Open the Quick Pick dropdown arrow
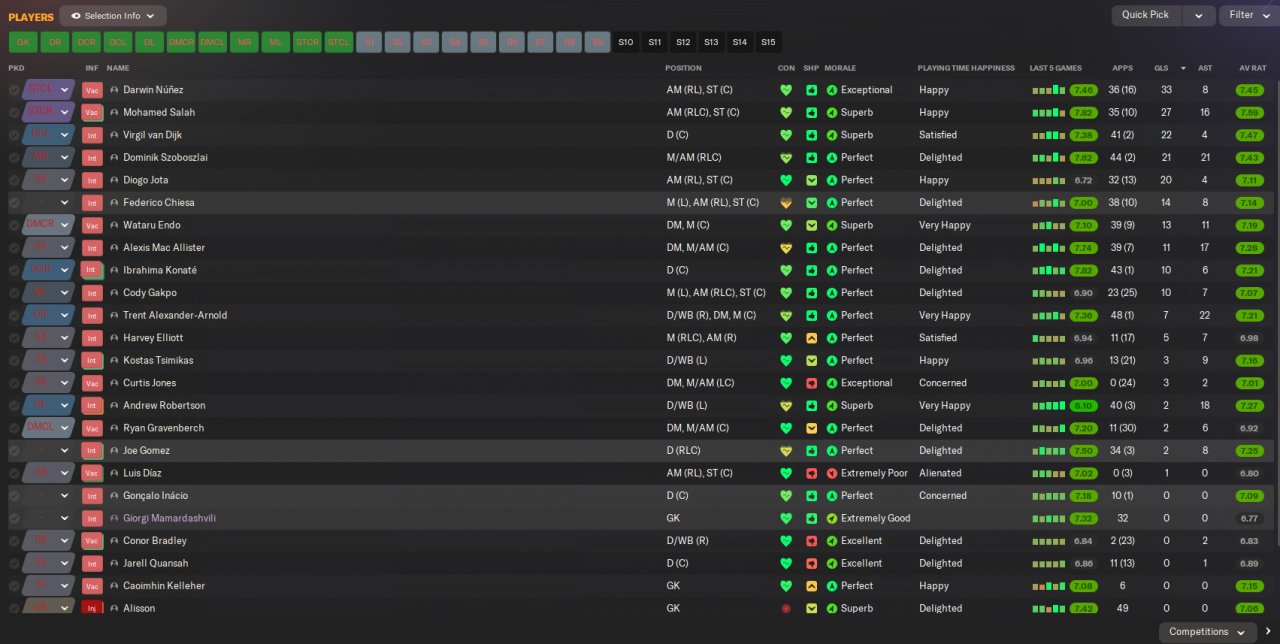 1198,15
